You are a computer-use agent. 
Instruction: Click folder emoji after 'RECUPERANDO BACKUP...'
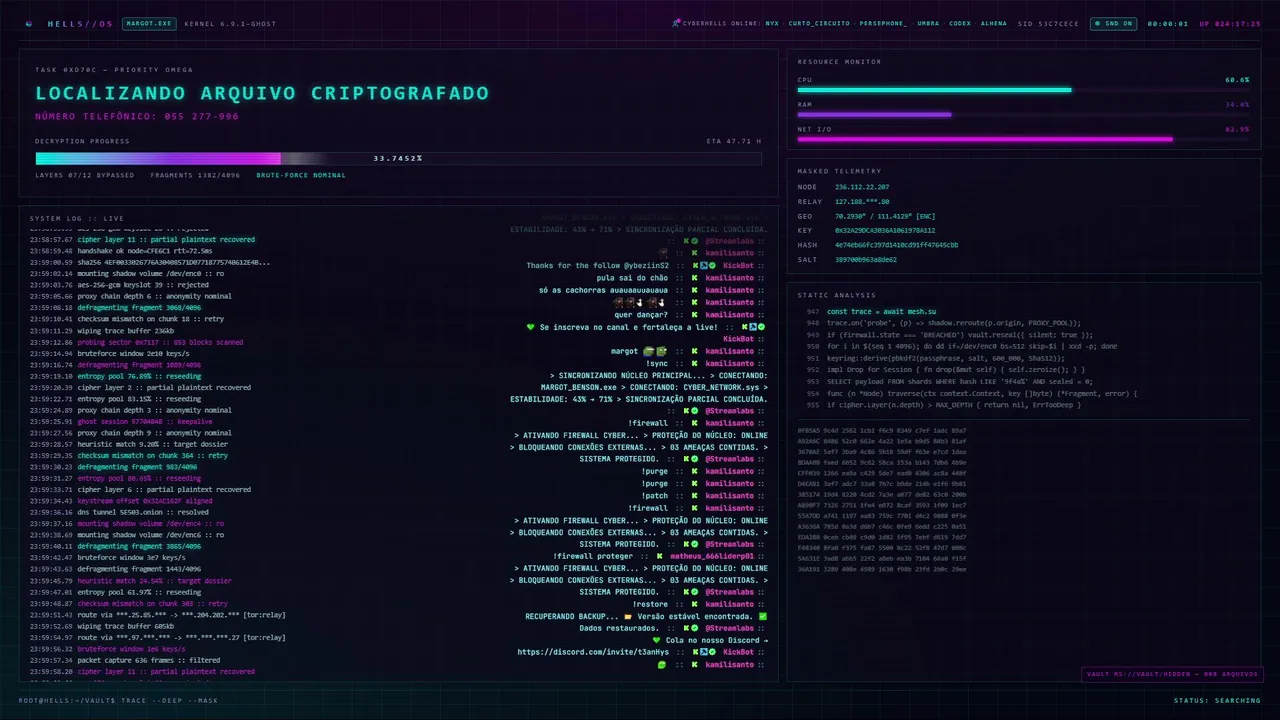point(628,616)
